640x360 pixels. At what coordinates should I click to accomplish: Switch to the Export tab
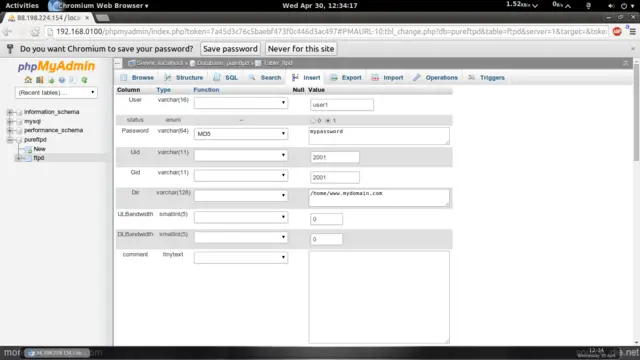click(x=346, y=78)
